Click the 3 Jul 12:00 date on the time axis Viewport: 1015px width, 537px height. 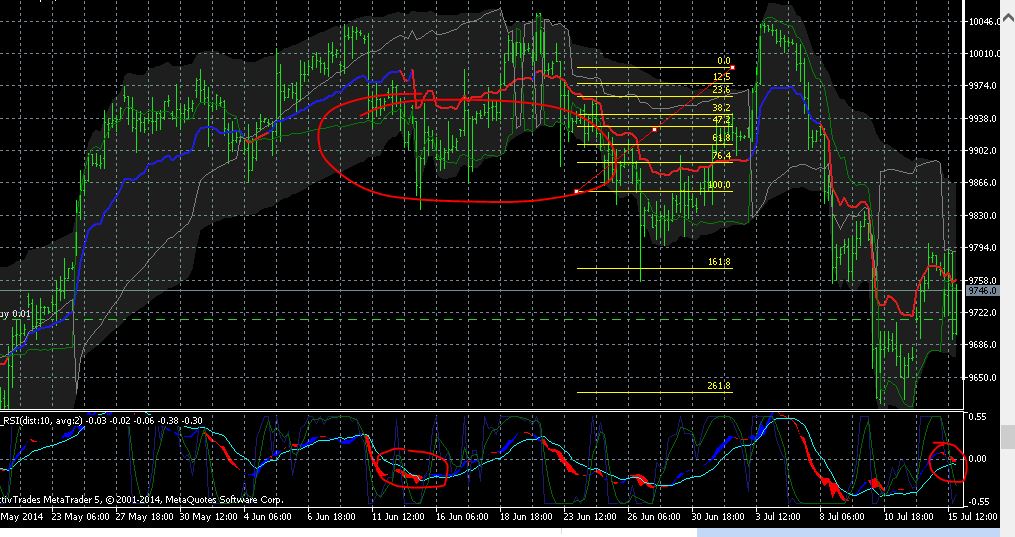pos(777,516)
